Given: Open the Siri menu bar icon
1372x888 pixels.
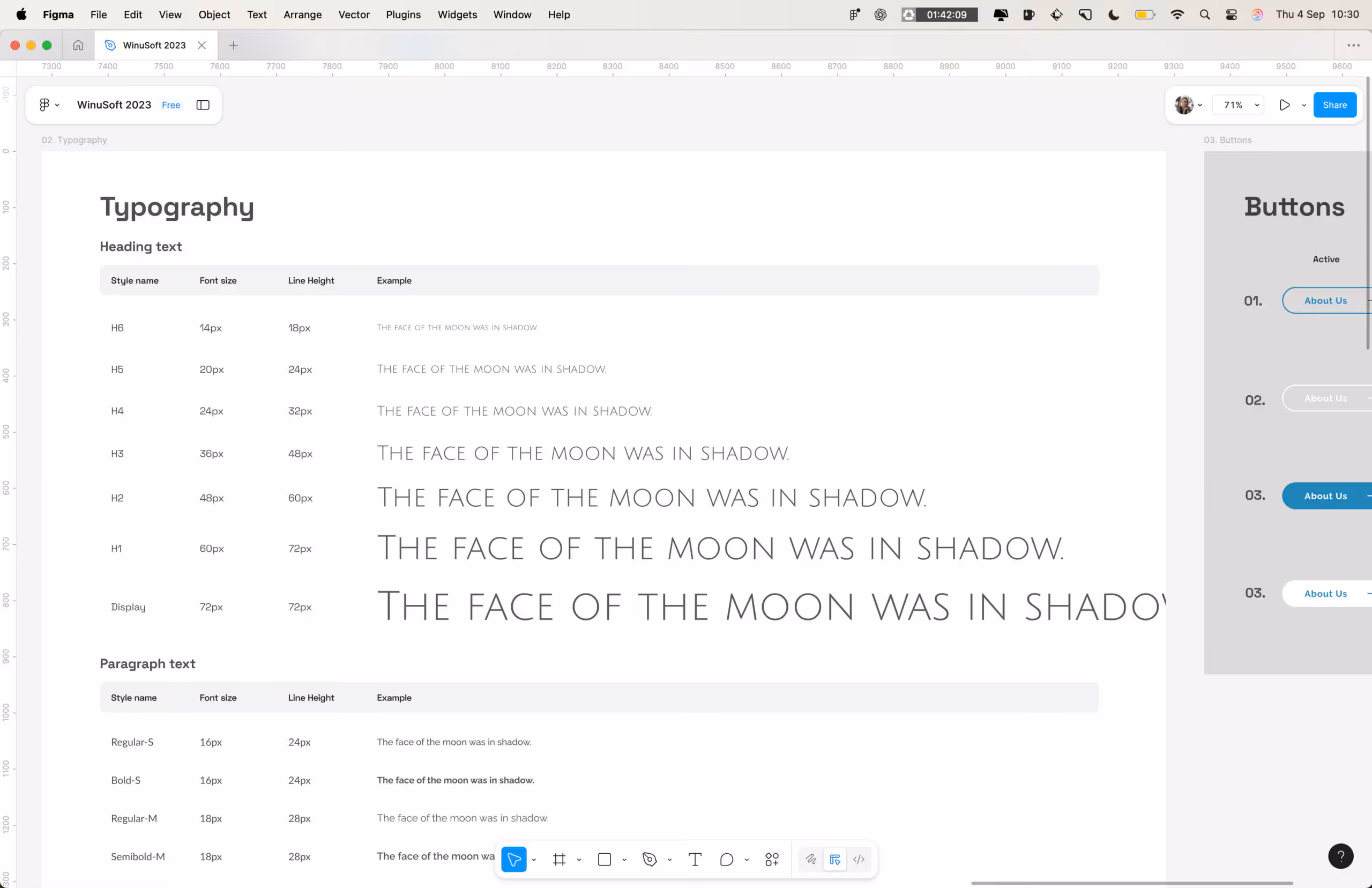Looking at the screenshot, I should coord(1257,14).
